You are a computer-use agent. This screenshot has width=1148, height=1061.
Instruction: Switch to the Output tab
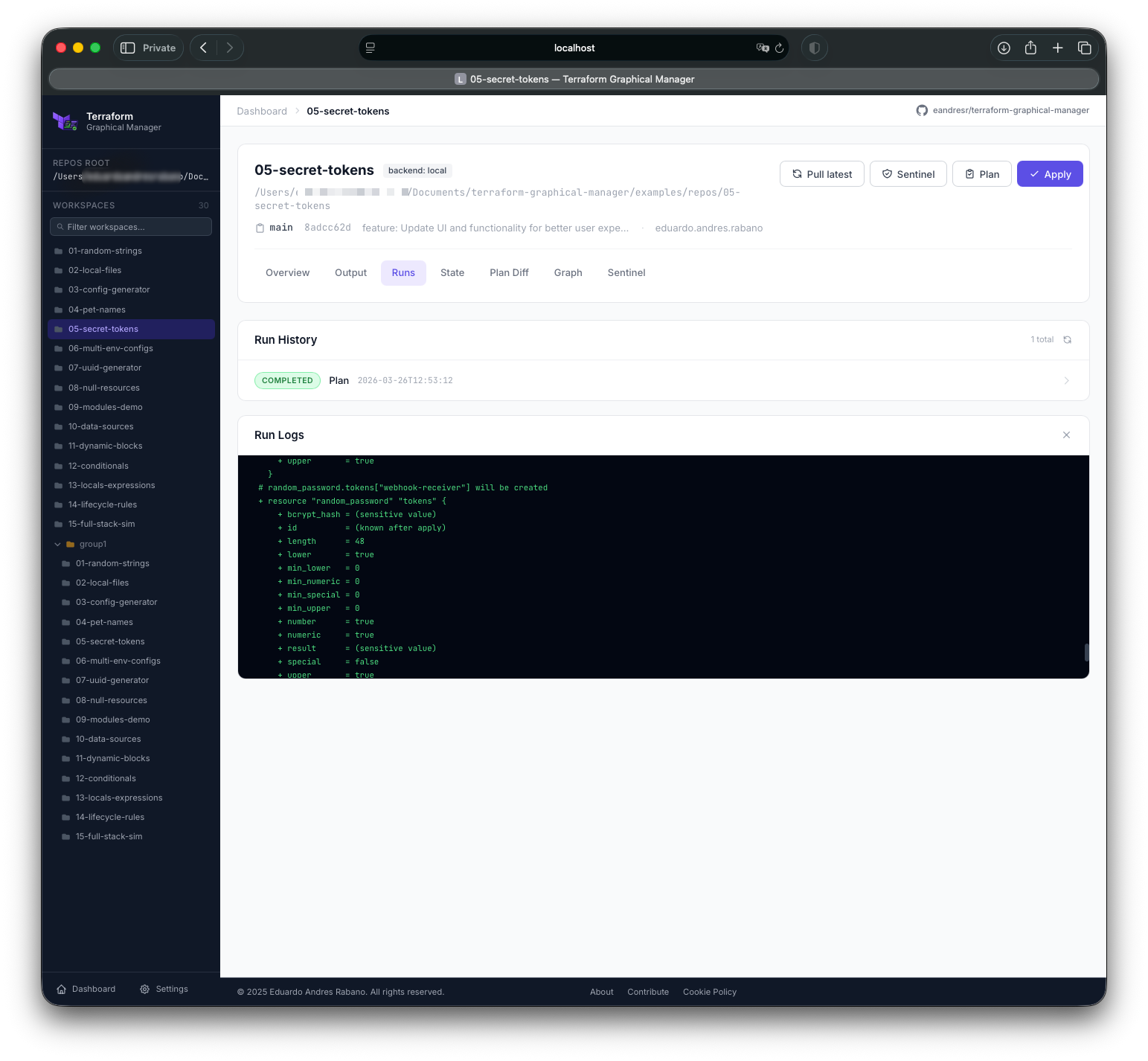351,273
